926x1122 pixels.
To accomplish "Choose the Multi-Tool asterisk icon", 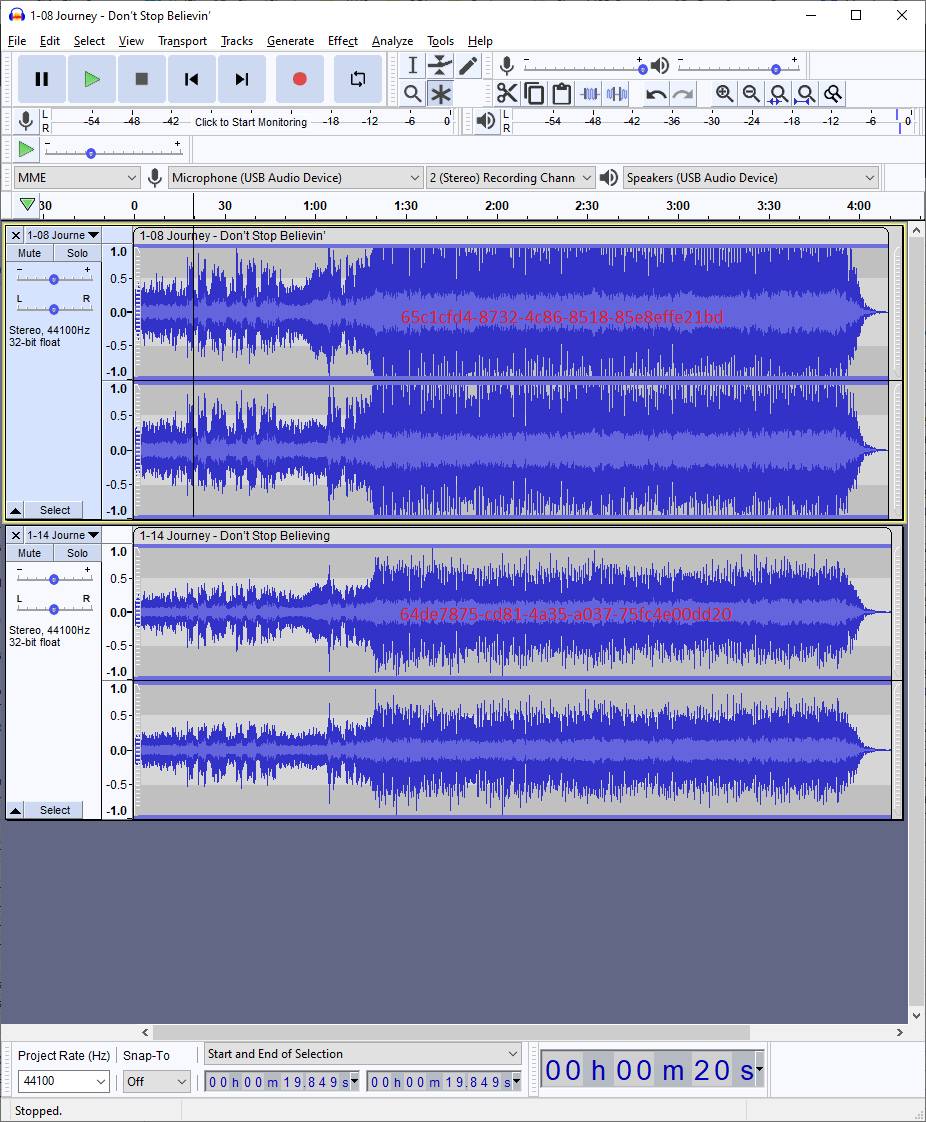I will pyautogui.click(x=440, y=94).
